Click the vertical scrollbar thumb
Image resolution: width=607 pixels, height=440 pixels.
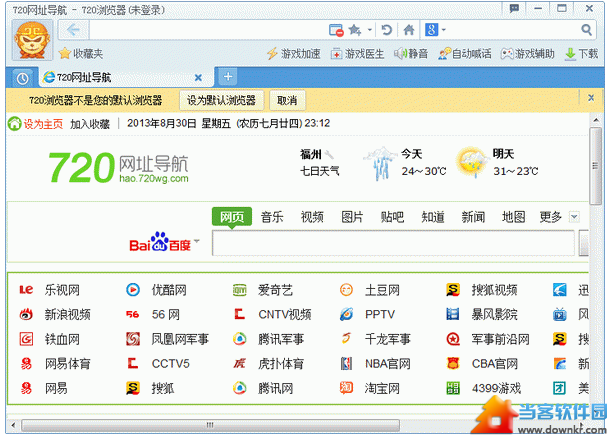coord(595,166)
